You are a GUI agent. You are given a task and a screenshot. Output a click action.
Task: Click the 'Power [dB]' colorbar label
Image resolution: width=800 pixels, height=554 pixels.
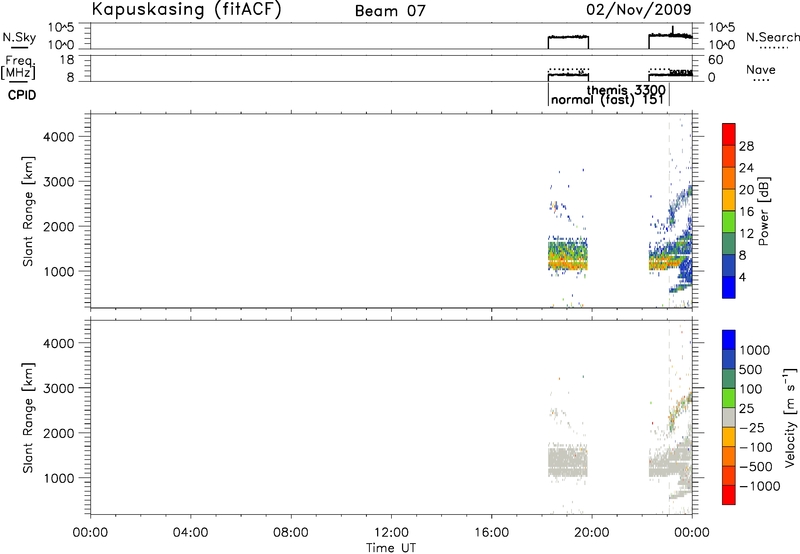tap(763, 211)
